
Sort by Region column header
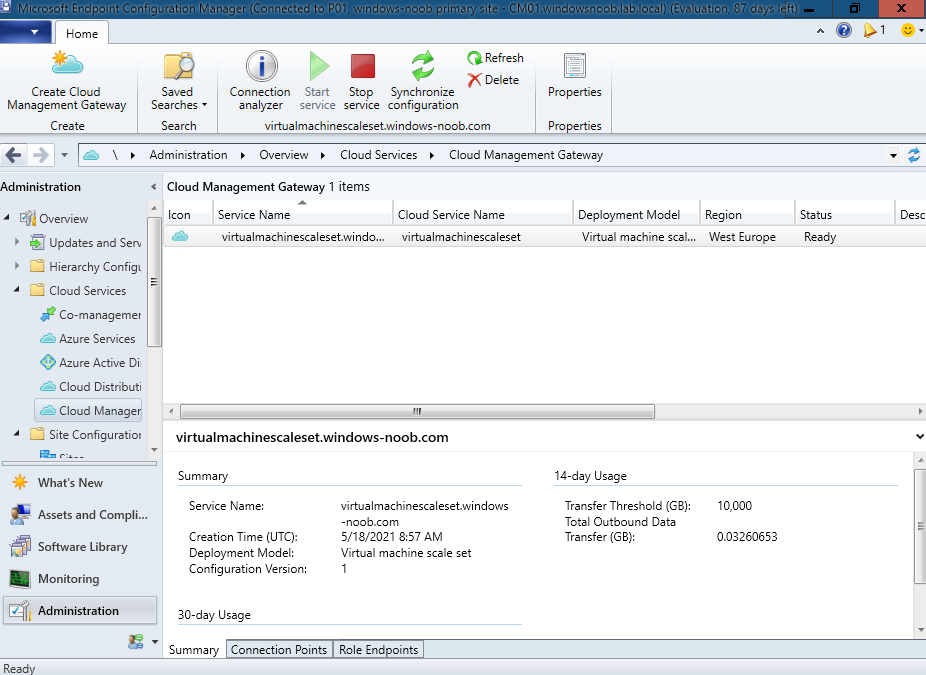(747, 215)
